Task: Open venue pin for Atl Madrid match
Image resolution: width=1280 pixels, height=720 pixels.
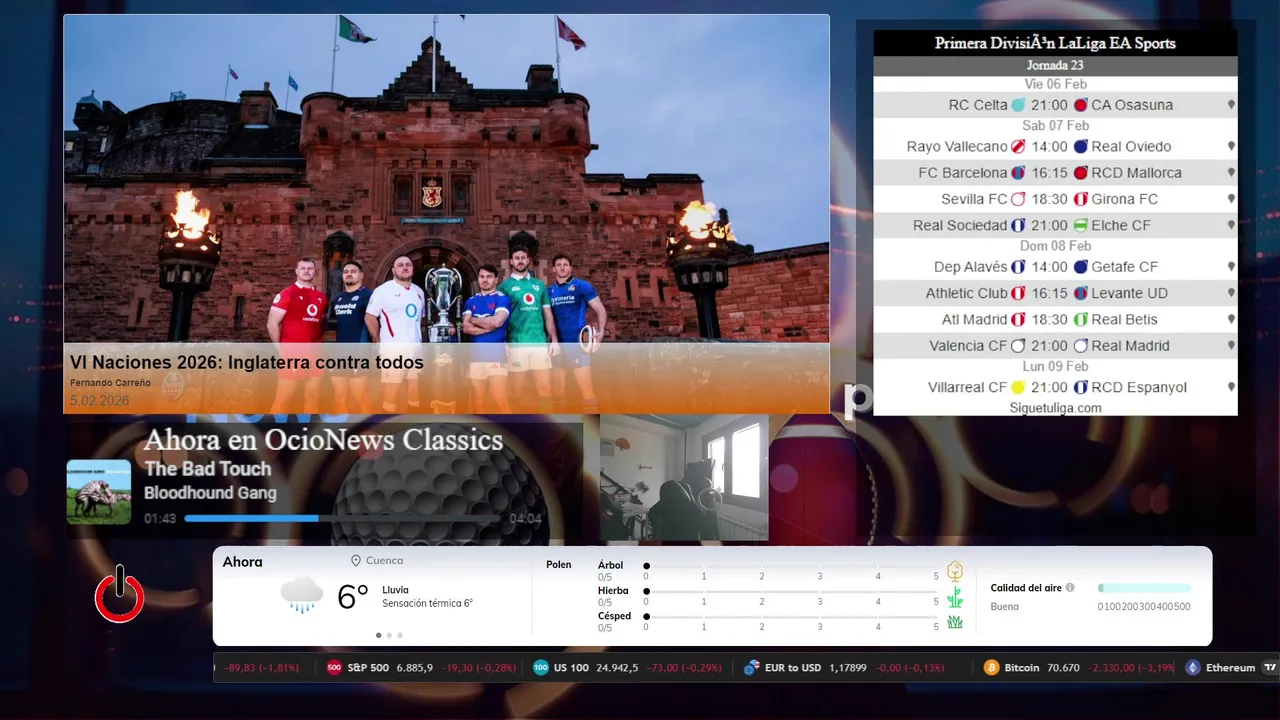Action: 1231,320
